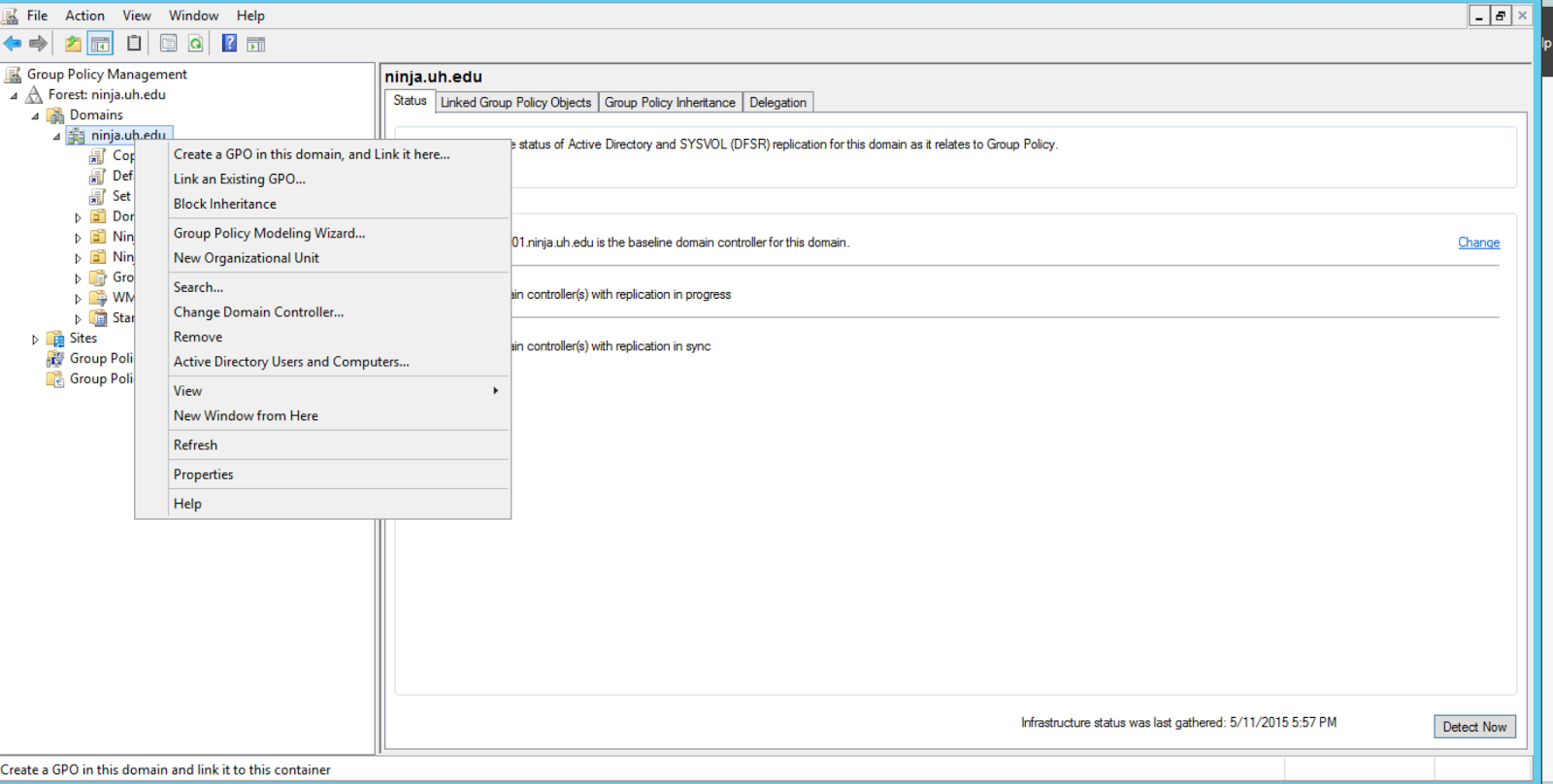1553x784 pixels.
Task: Click the Up one level folder icon
Action: coord(73,44)
